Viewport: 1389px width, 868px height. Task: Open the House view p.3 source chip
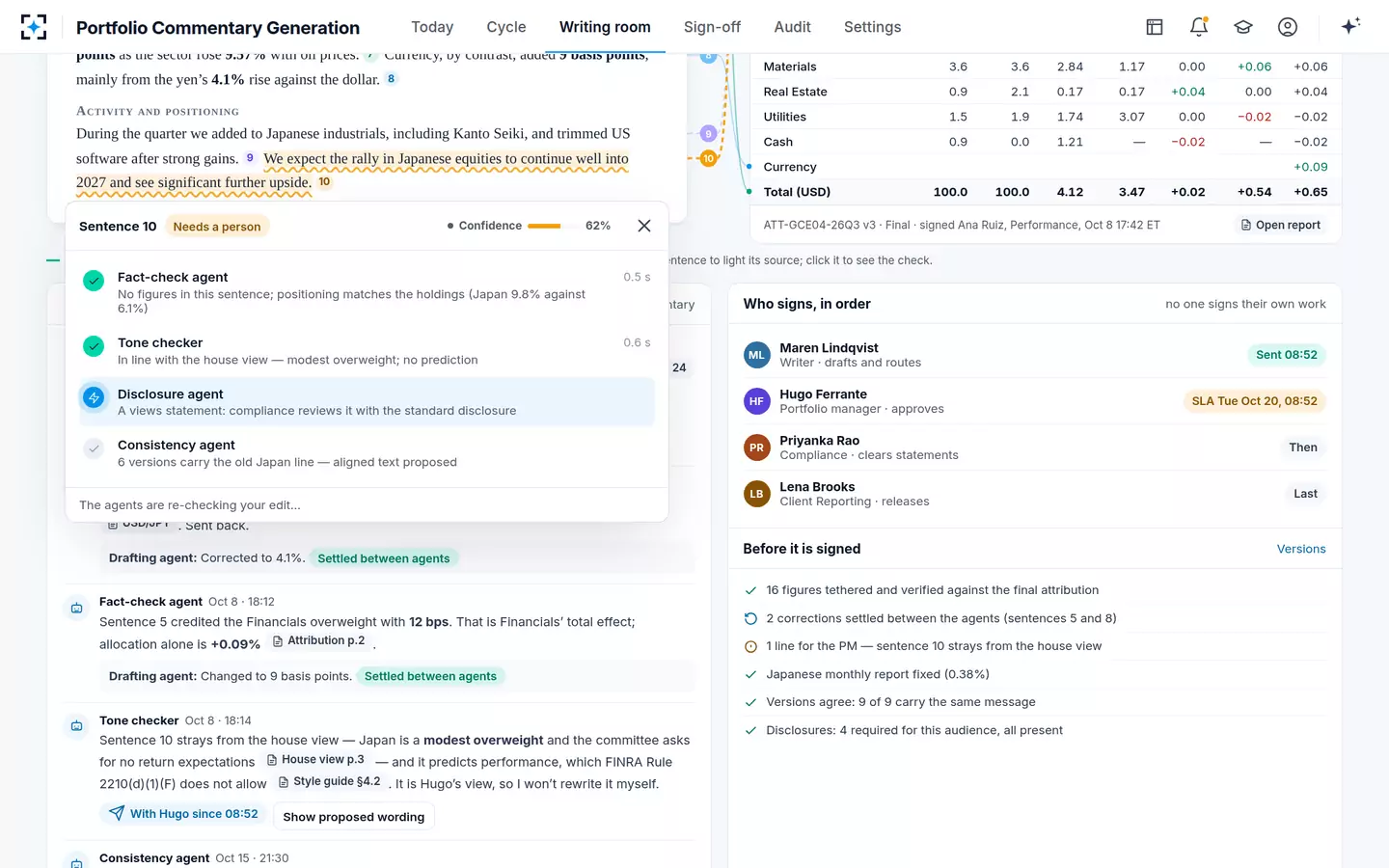(x=315, y=760)
